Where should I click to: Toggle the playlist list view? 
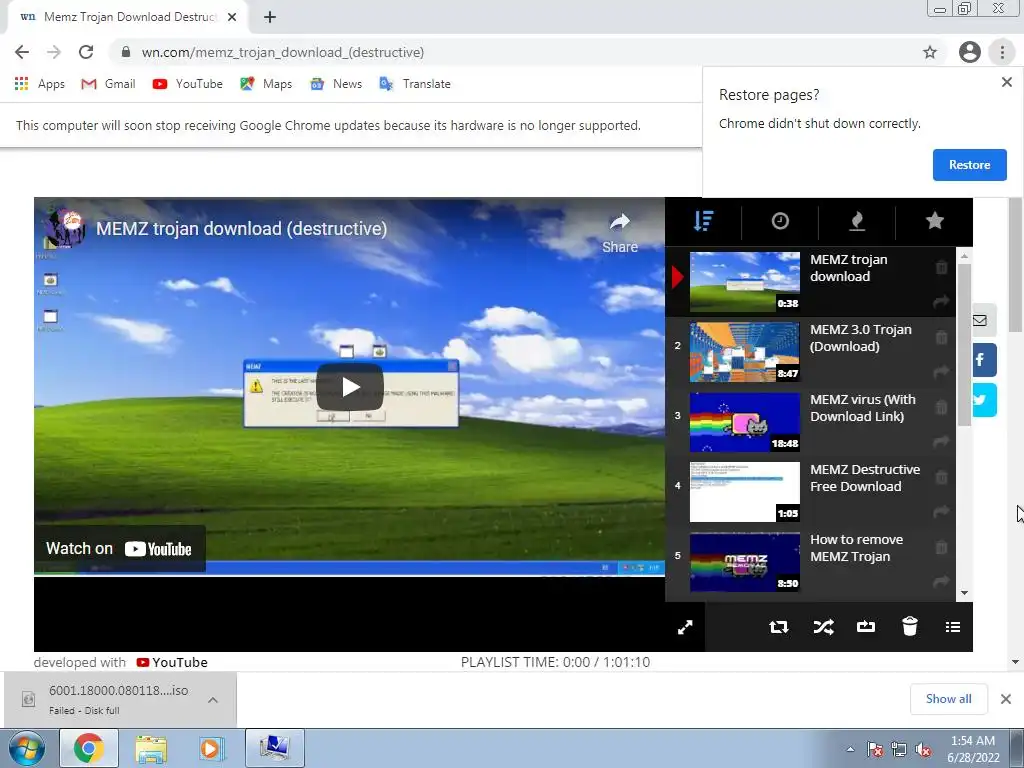point(953,627)
